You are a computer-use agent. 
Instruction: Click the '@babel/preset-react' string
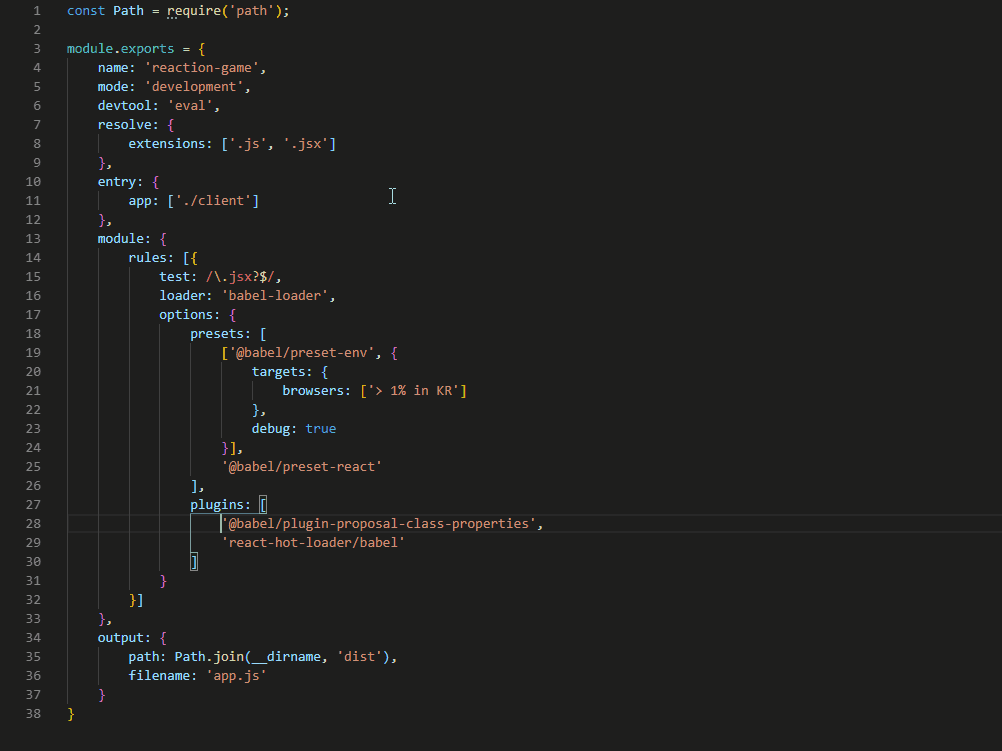(302, 467)
